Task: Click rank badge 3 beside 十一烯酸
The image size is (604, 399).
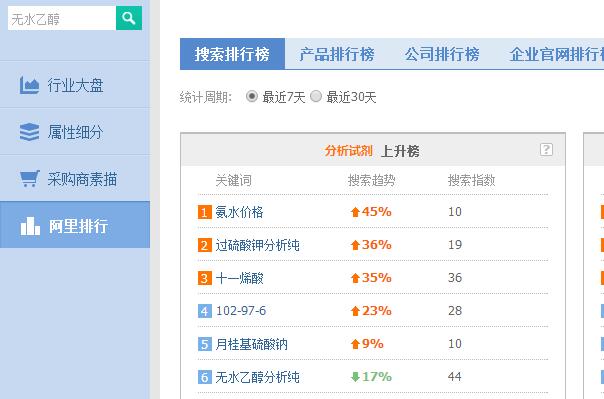Action: point(205,278)
